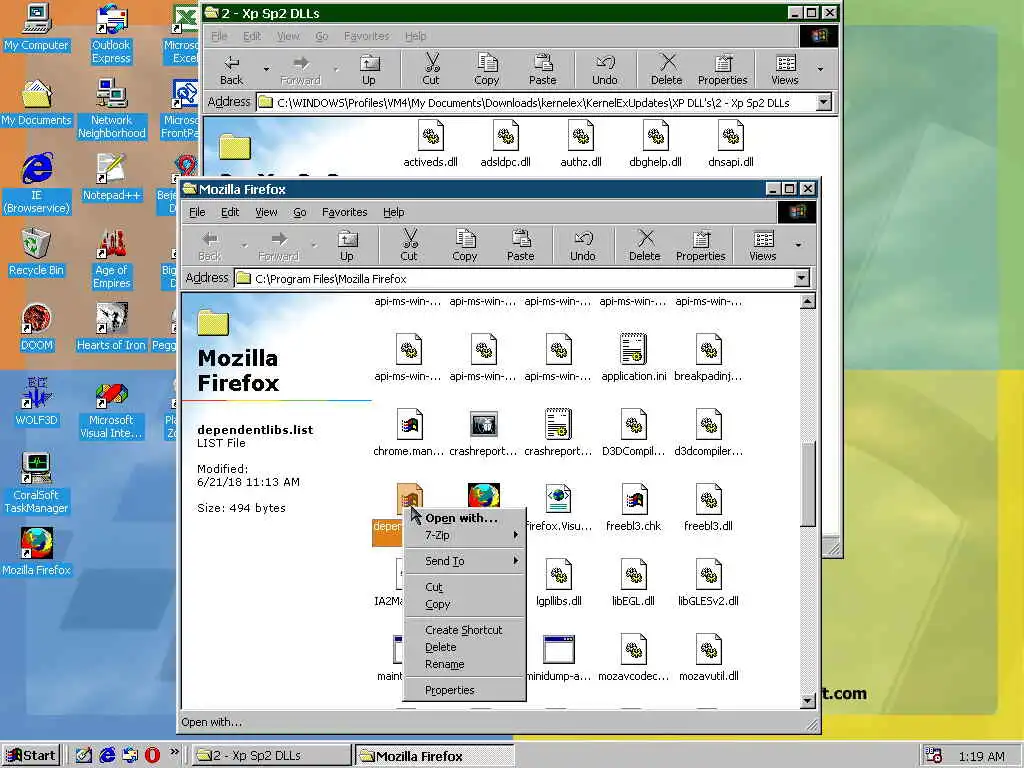Open Properties from the Mozilla Firefox window toolbar
Viewport: 1024px width, 768px height.
701,245
